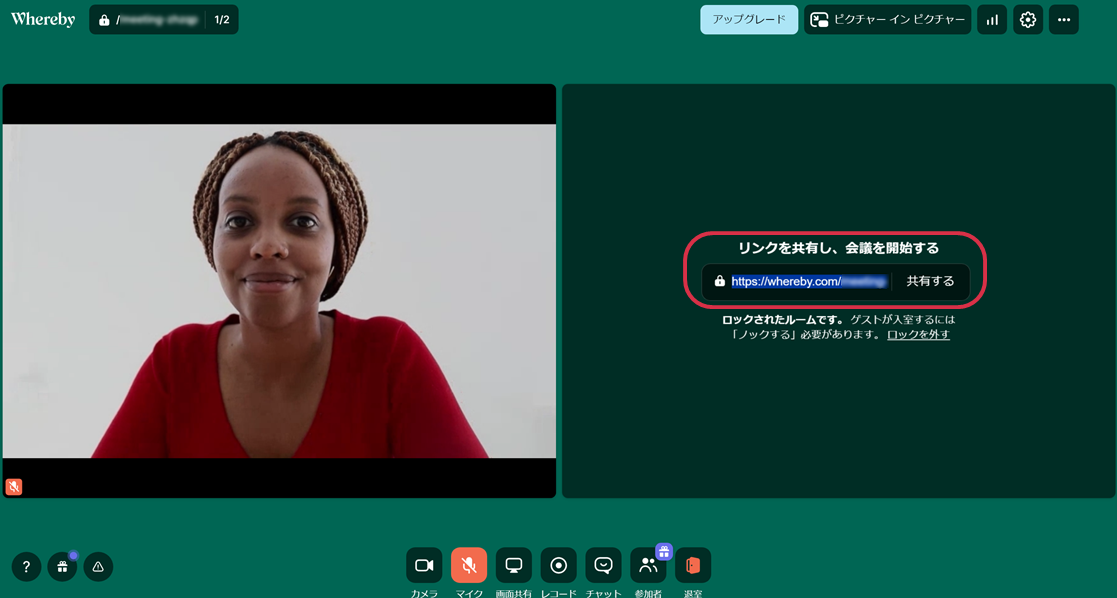Open connection quality signal bars
Viewport: 1117px width, 598px height.
coord(992,20)
